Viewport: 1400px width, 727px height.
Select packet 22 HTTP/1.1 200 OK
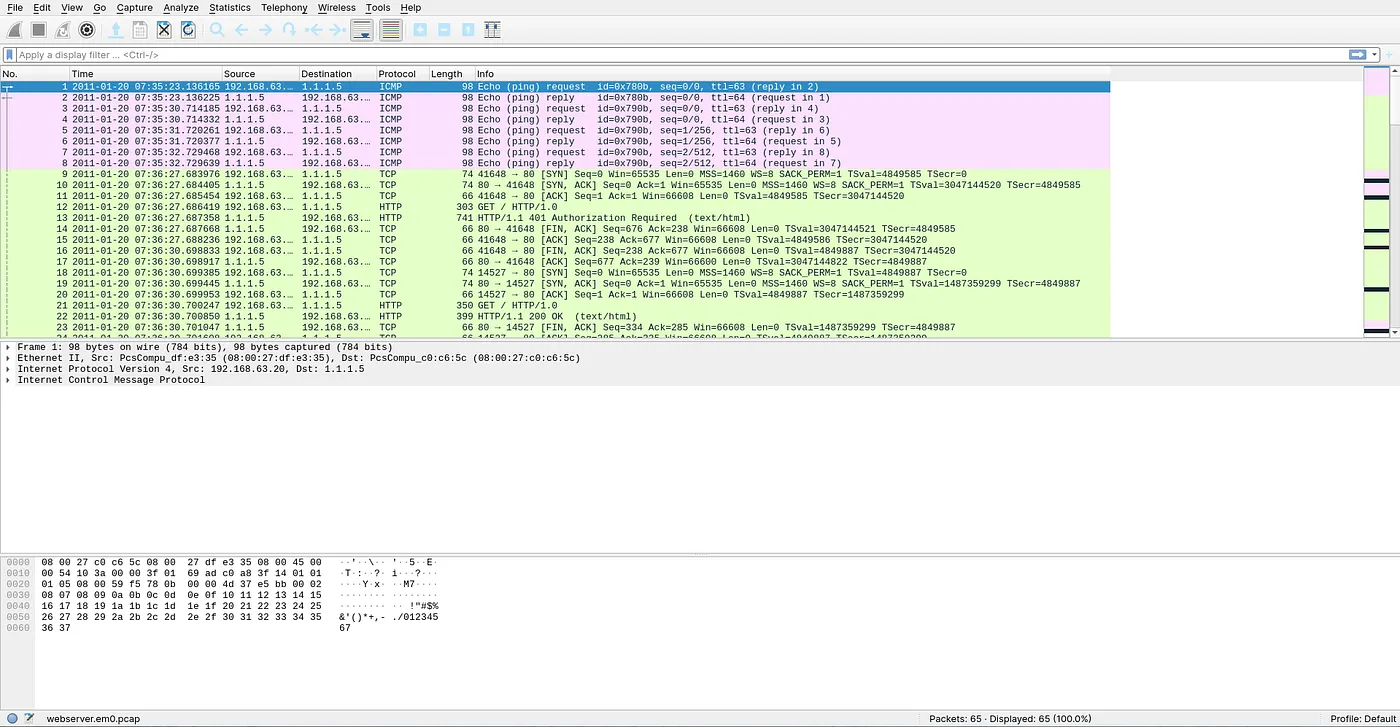555,316
